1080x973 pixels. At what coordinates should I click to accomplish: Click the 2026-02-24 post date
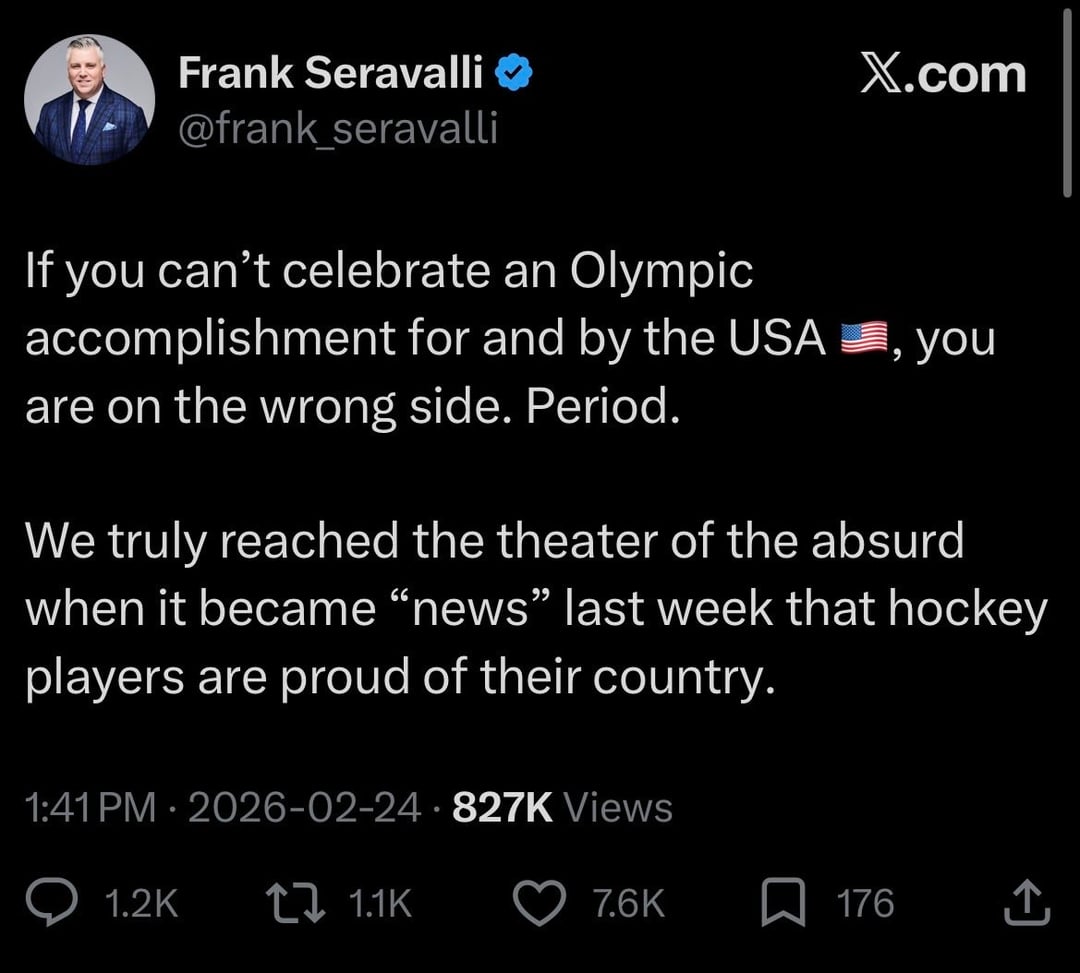[x=304, y=808]
